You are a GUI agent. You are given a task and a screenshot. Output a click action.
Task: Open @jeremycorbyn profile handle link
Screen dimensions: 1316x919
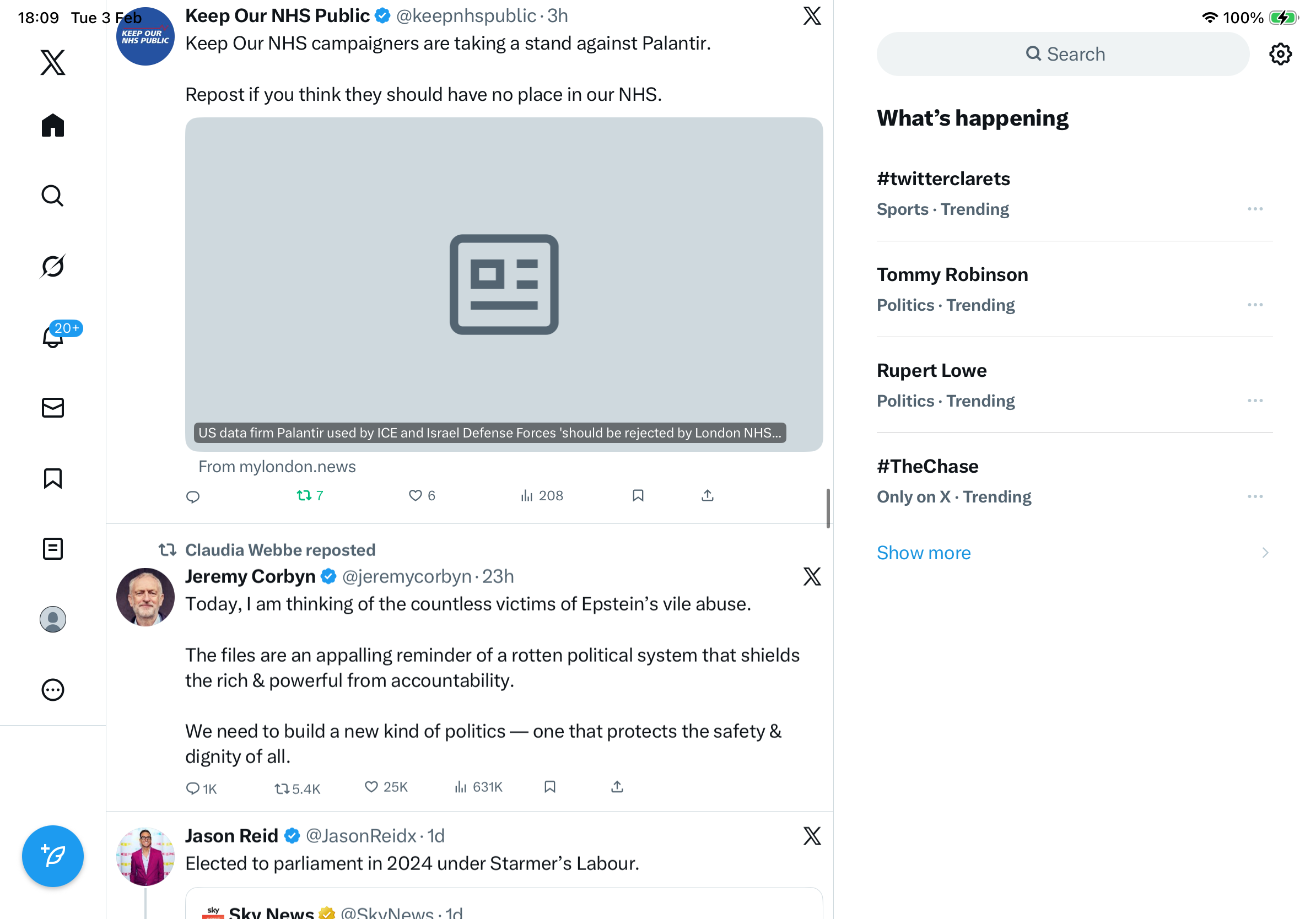point(406,576)
